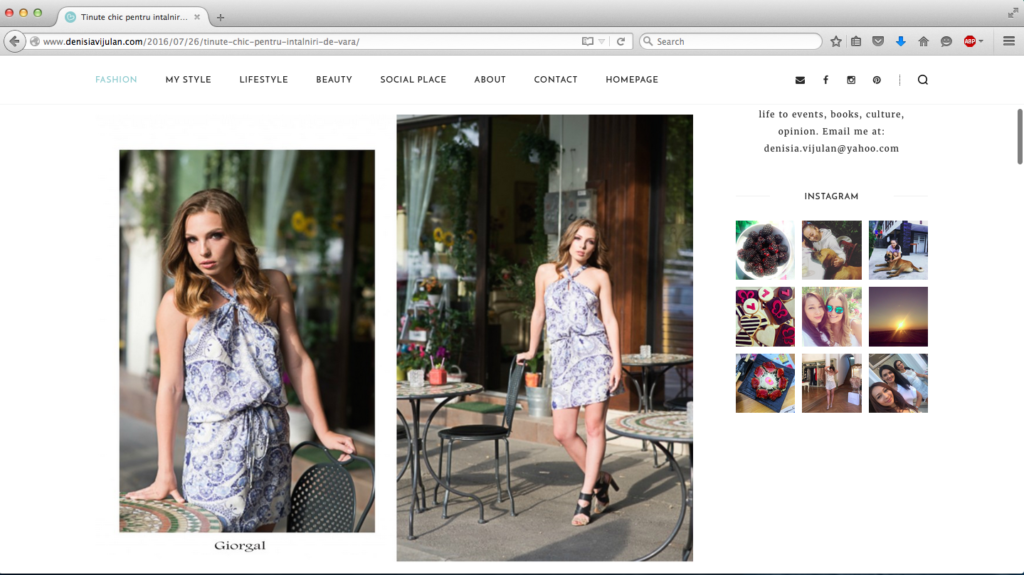Open a new browser tab with plus button
This screenshot has width=1024, height=575.
click(220, 17)
